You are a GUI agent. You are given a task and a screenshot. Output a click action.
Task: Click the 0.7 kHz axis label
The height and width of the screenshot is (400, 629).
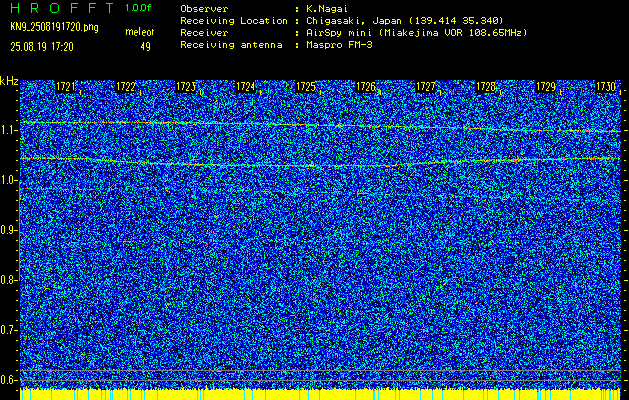pos(8,330)
